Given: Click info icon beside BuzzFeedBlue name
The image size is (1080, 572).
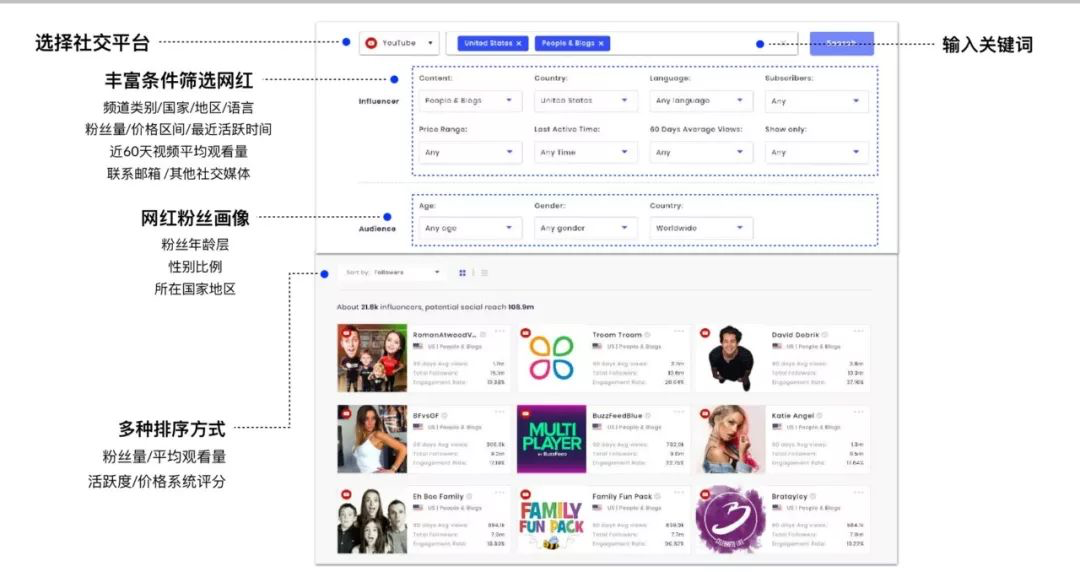Looking at the screenshot, I should [647, 415].
